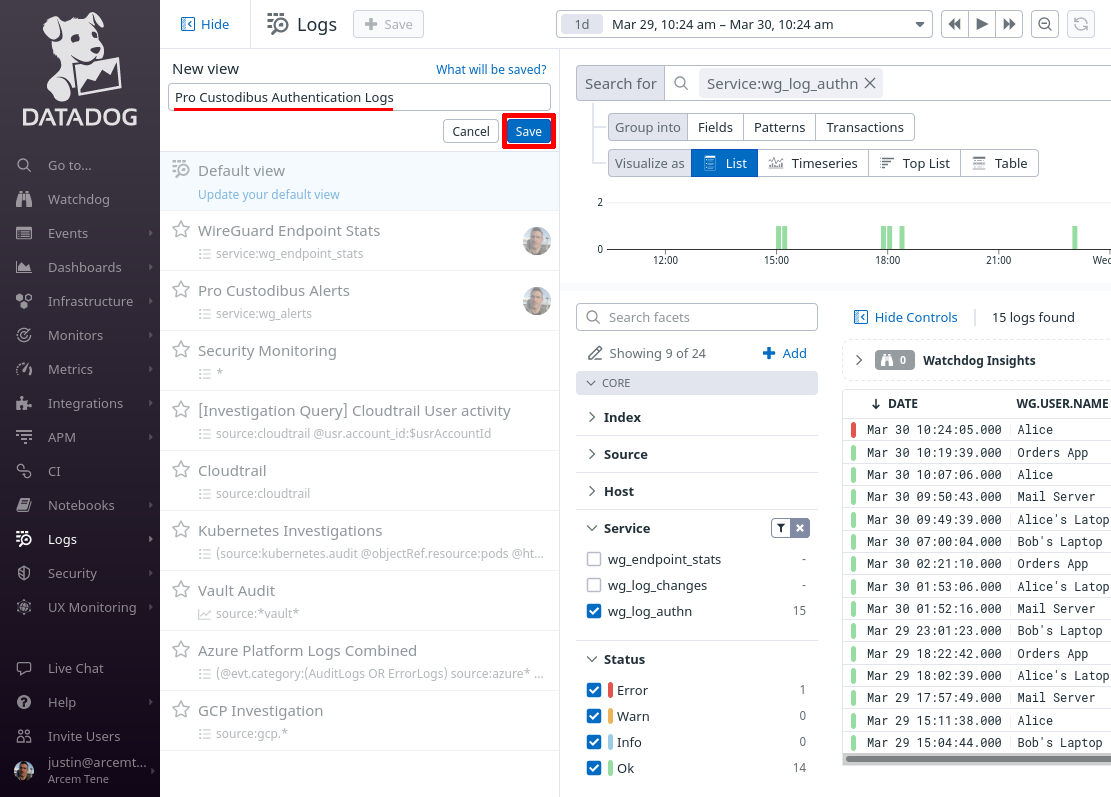This screenshot has height=797, width=1111.
Task: Star the Vault Audit view
Action: click(181, 589)
